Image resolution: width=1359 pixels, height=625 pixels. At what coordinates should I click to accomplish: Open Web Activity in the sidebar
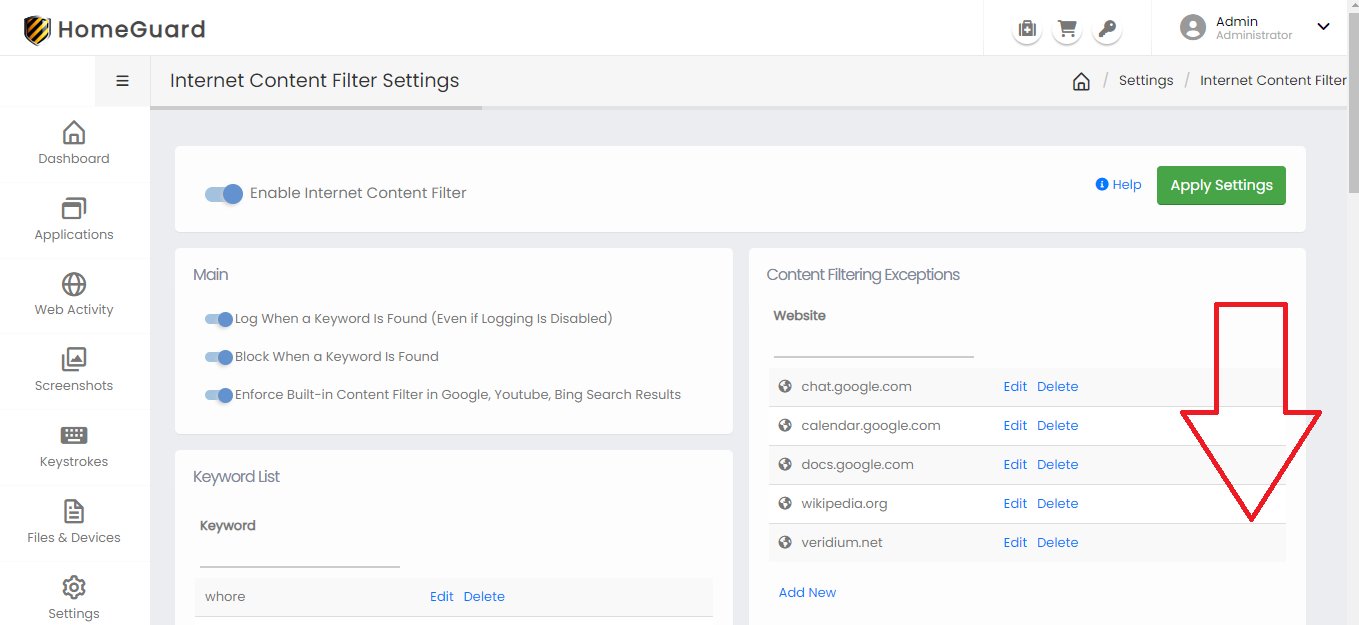pyautogui.click(x=74, y=295)
